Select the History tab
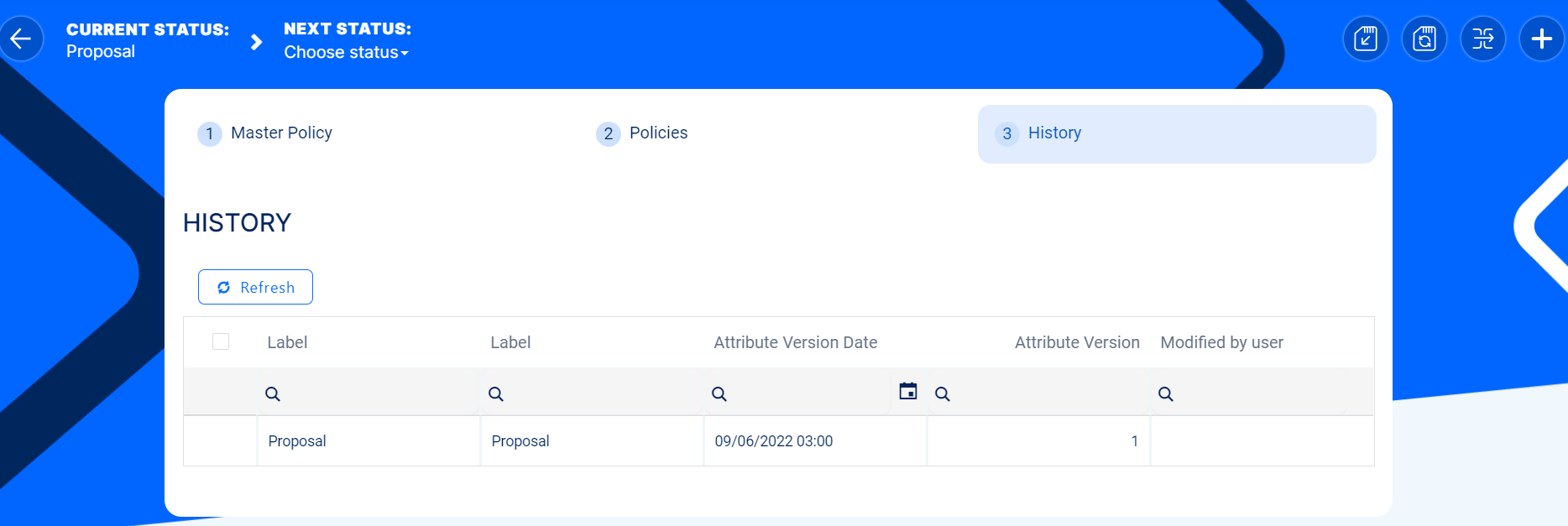 tap(1054, 133)
